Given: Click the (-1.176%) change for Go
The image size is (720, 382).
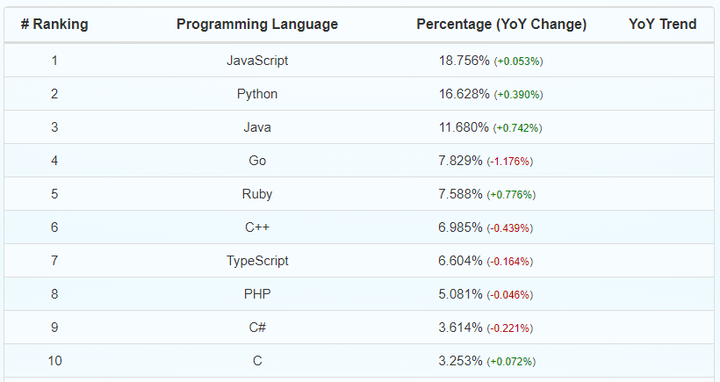Looking at the screenshot, I should [x=510, y=162].
